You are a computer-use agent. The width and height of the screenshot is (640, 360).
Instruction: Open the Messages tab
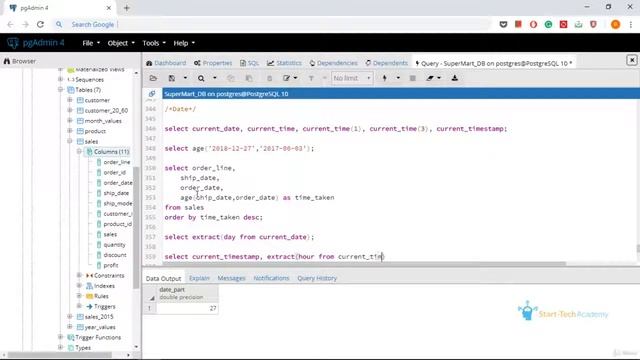click(231, 278)
